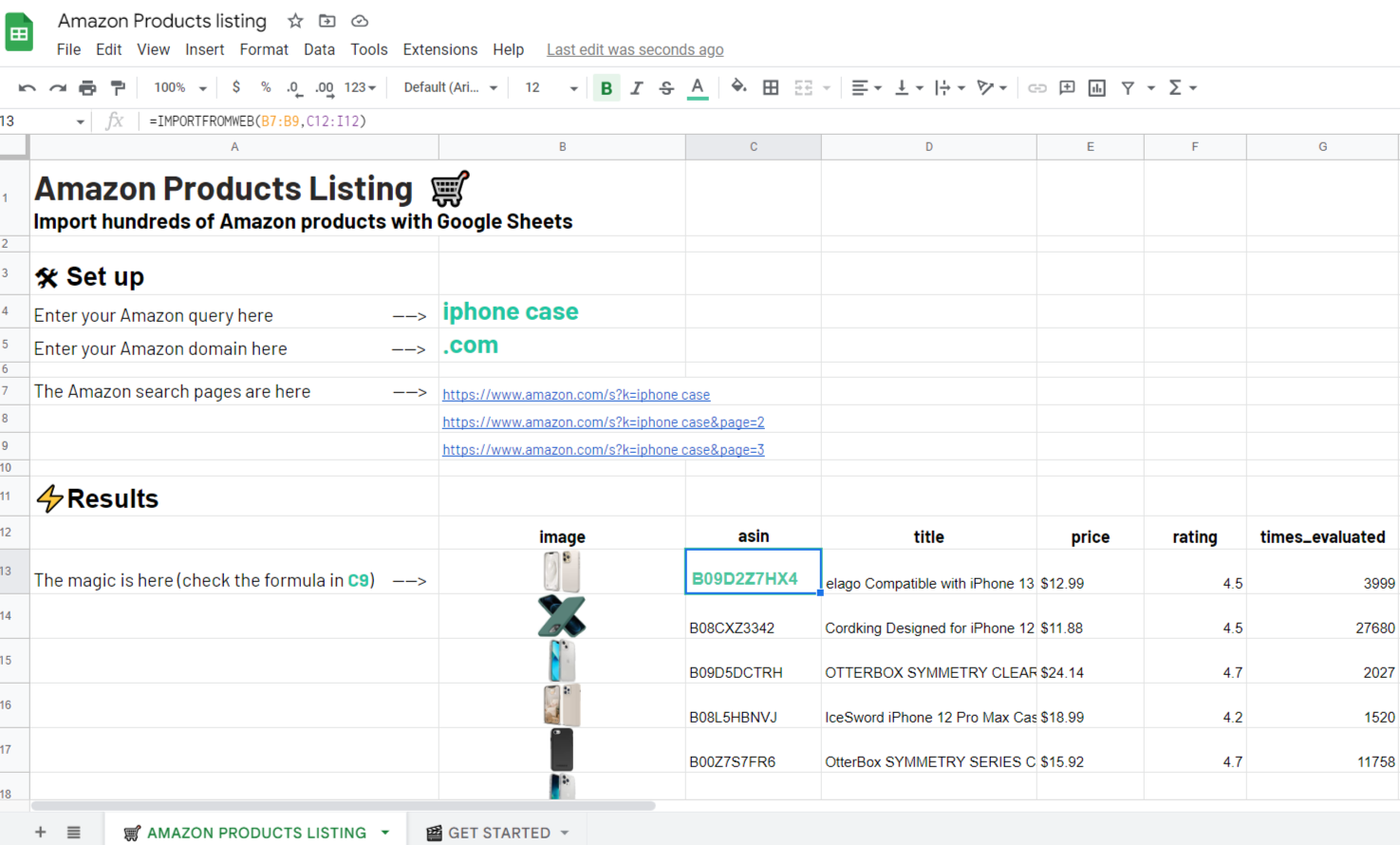The image size is (1400, 845).
Task: Open the Extensions menu
Action: (x=439, y=49)
